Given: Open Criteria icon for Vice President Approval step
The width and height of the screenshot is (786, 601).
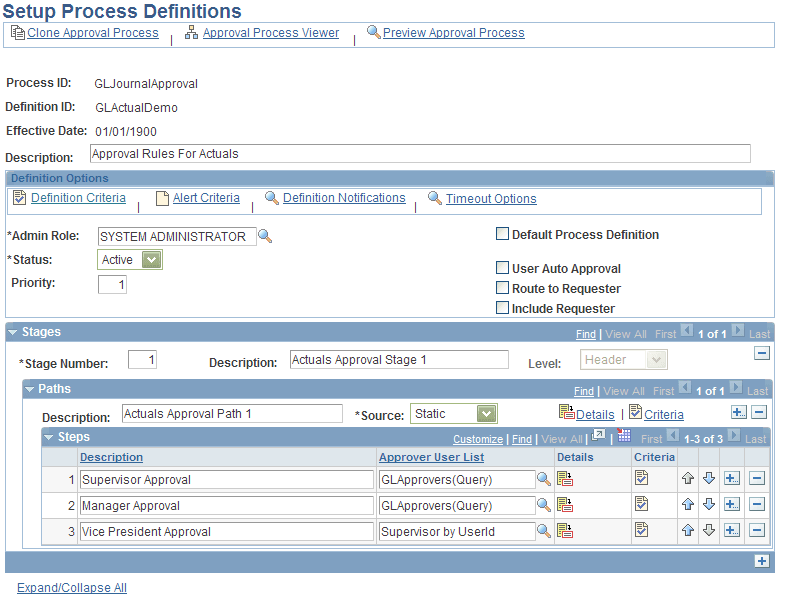Looking at the screenshot, I should (x=641, y=530).
